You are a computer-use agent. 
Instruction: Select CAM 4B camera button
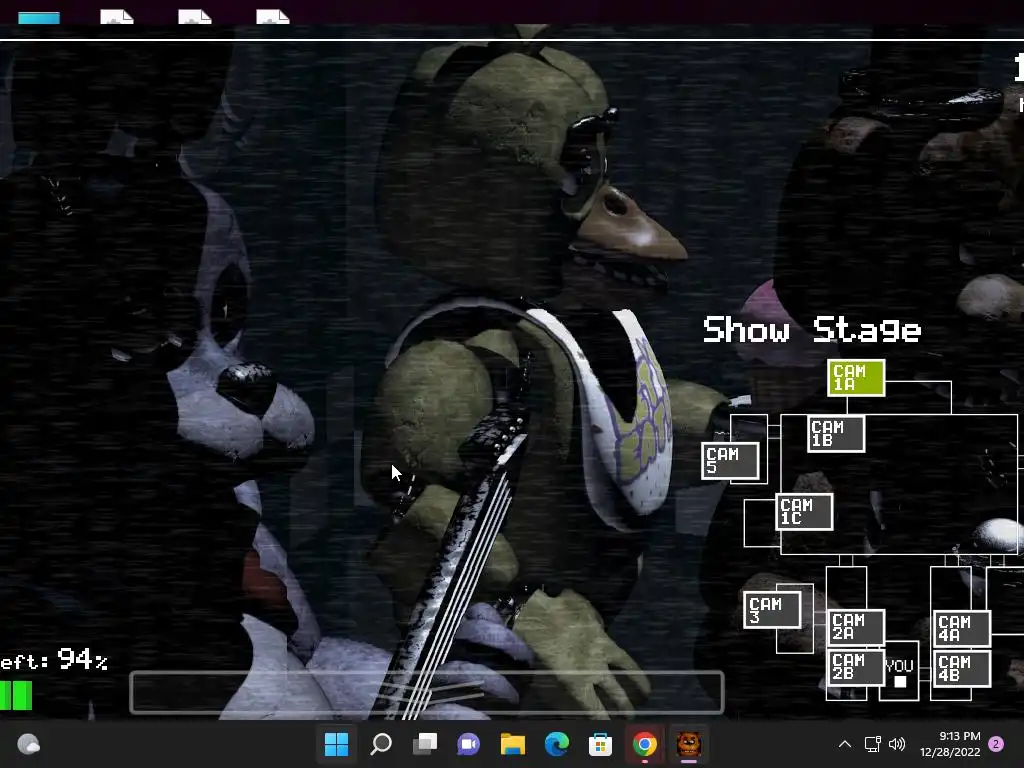click(963, 669)
